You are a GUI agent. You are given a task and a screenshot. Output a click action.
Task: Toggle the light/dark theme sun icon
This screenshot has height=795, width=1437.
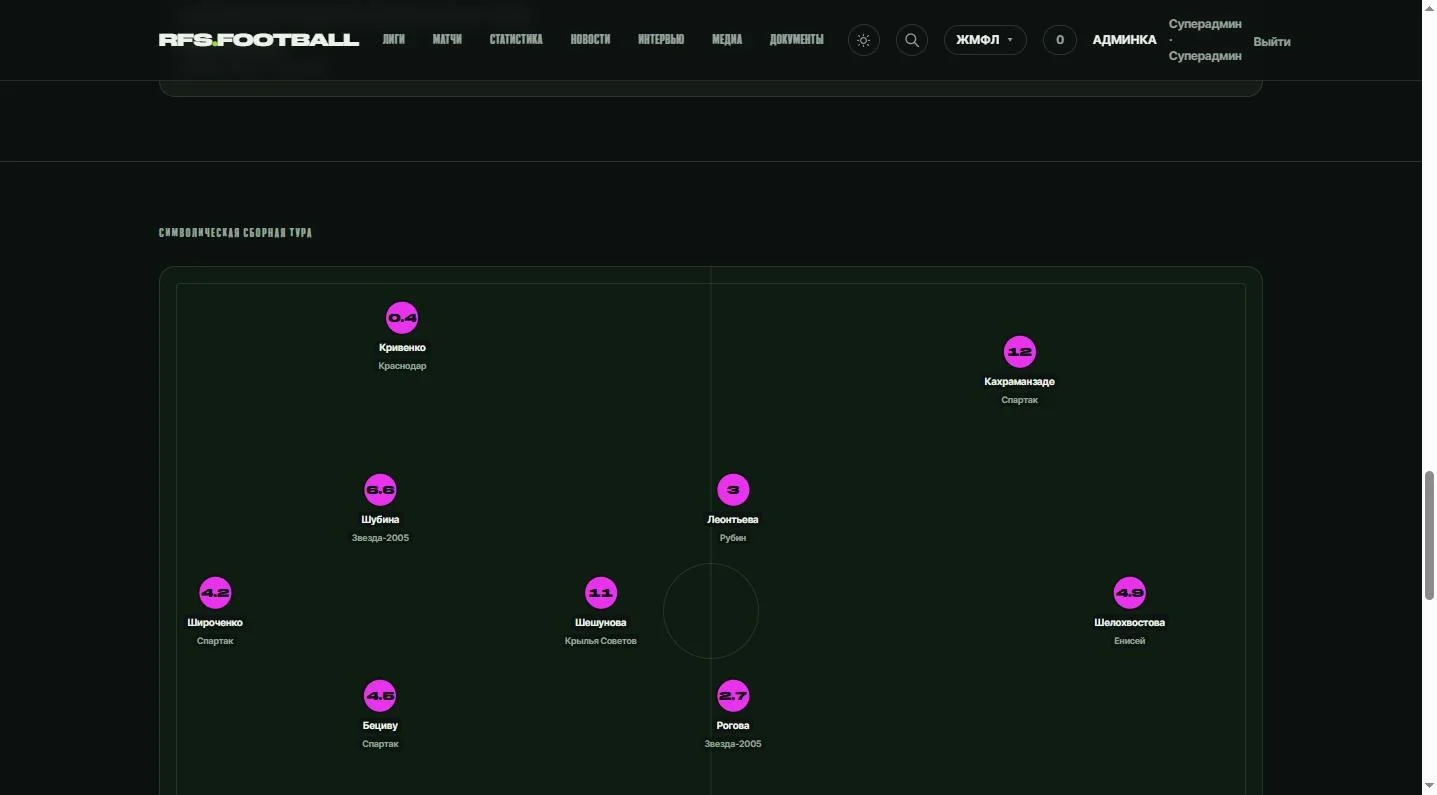[863, 40]
